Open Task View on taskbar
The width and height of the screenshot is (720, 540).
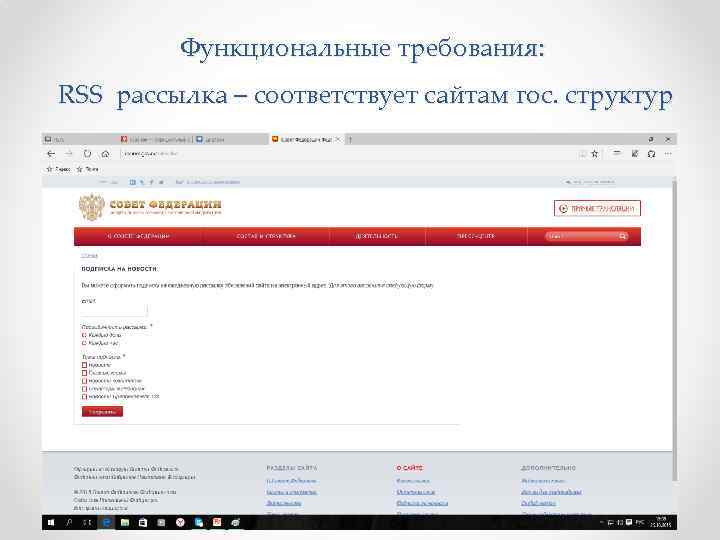[x=87, y=523]
